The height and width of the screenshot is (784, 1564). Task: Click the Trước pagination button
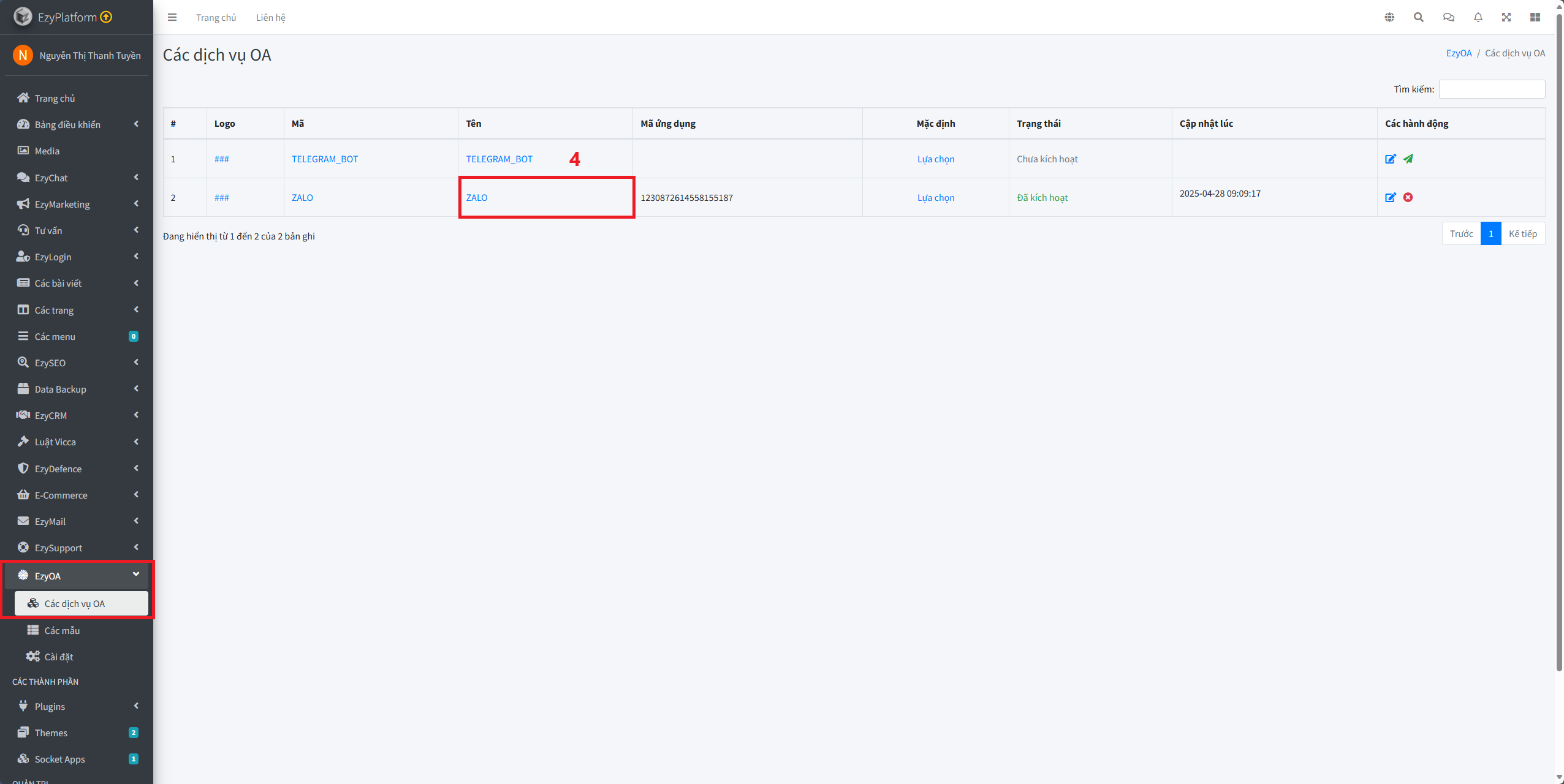click(1461, 233)
